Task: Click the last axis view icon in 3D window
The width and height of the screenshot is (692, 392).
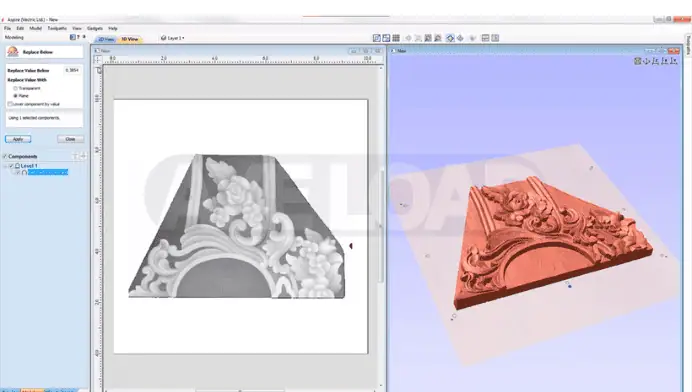Action: [x=674, y=61]
